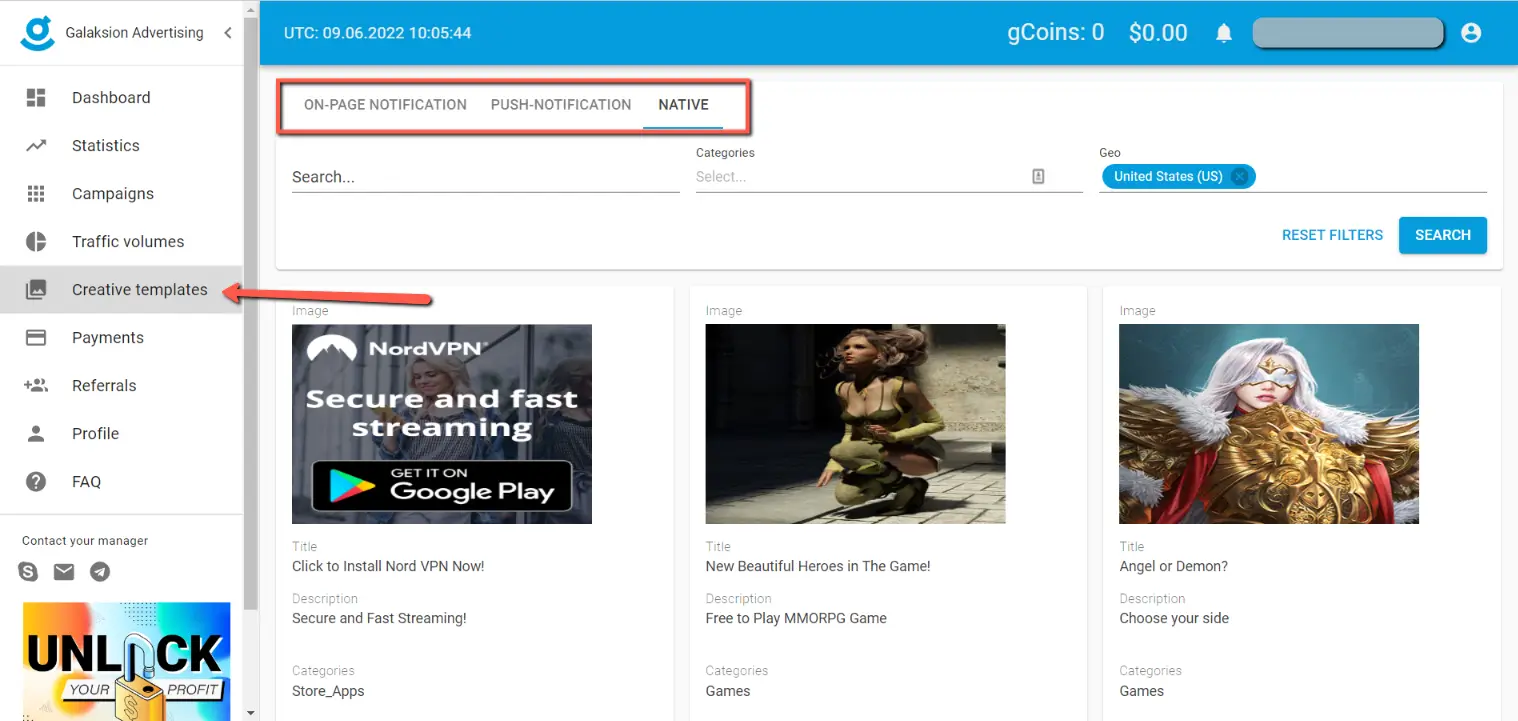Switch to the Push-Notification tab
Viewport: 1518px width, 721px height.
(560, 105)
